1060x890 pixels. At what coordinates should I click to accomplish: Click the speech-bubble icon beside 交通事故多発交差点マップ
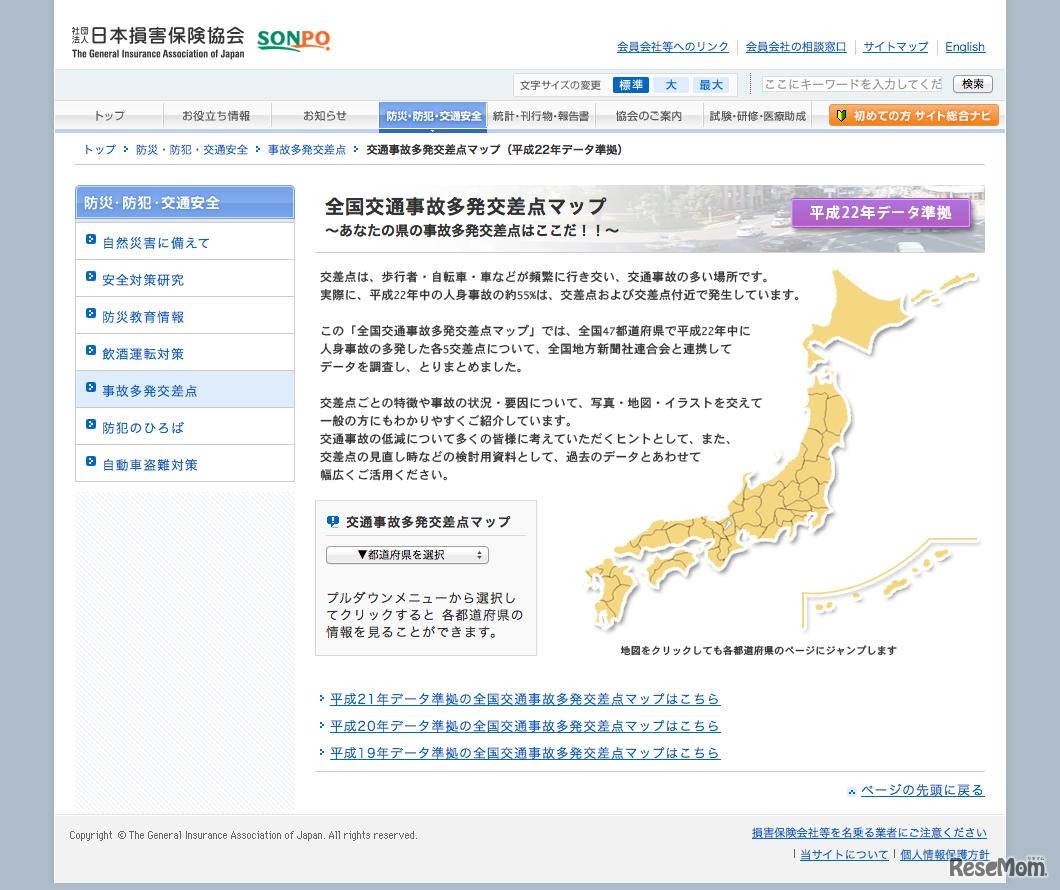click(x=333, y=521)
